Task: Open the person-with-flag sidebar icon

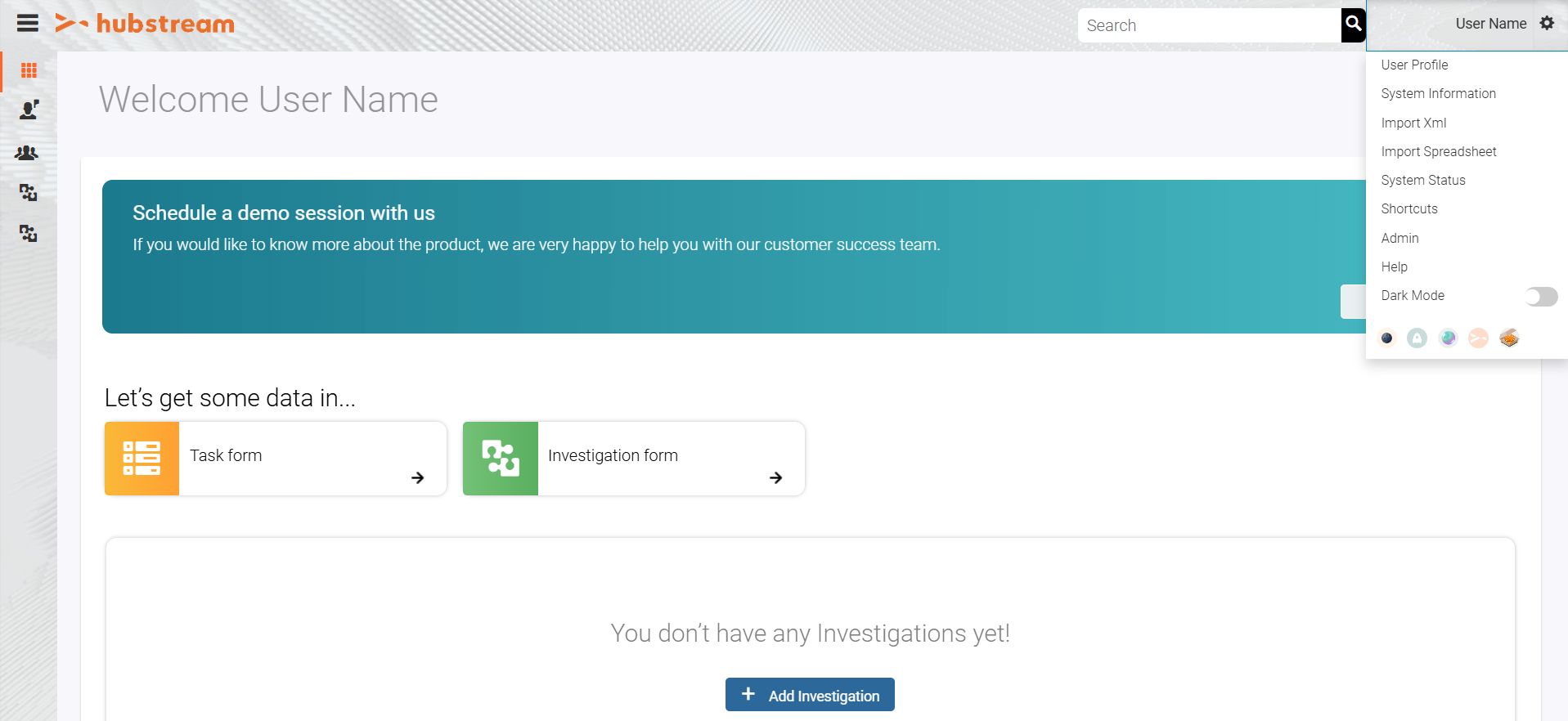Action: [x=29, y=110]
